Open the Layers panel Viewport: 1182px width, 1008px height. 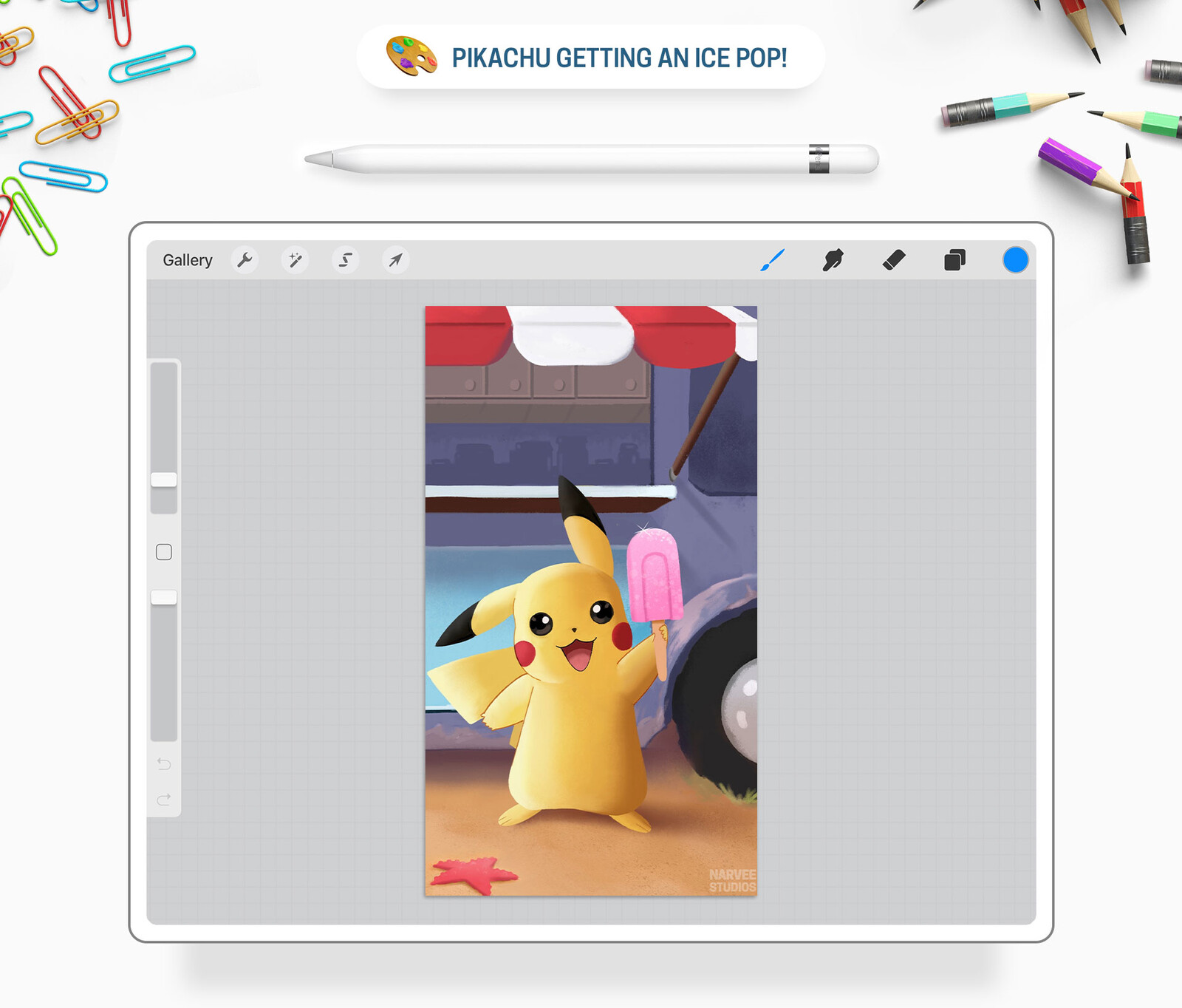coord(954,260)
